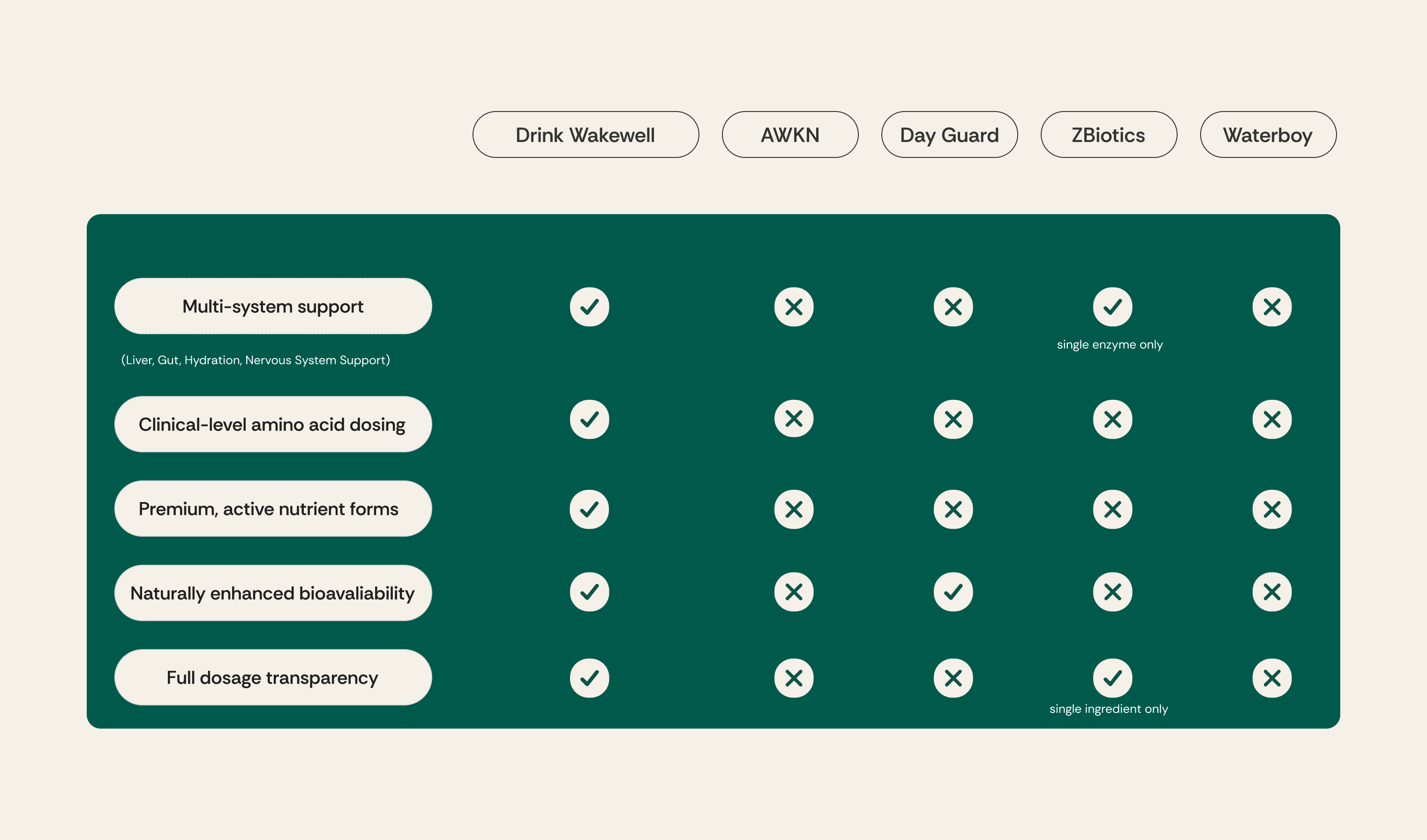This screenshot has width=1427, height=840.
Task: Click the Waterboy header pill
Action: point(1268,135)
